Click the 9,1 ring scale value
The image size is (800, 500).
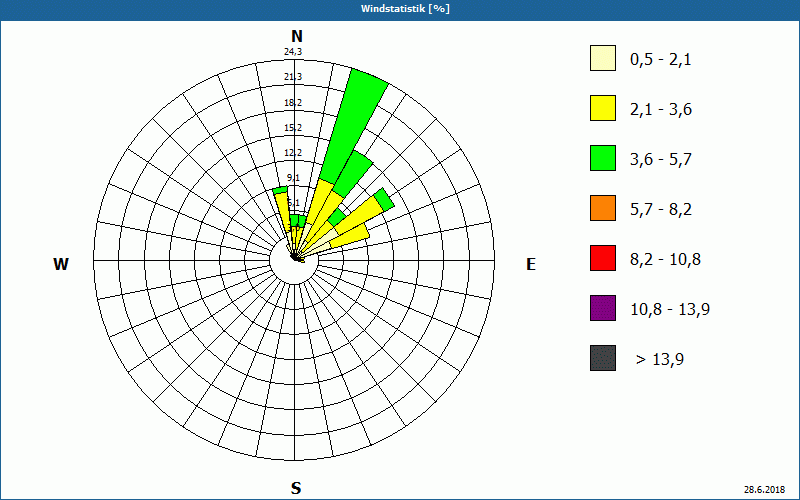(x=293, y=178)
